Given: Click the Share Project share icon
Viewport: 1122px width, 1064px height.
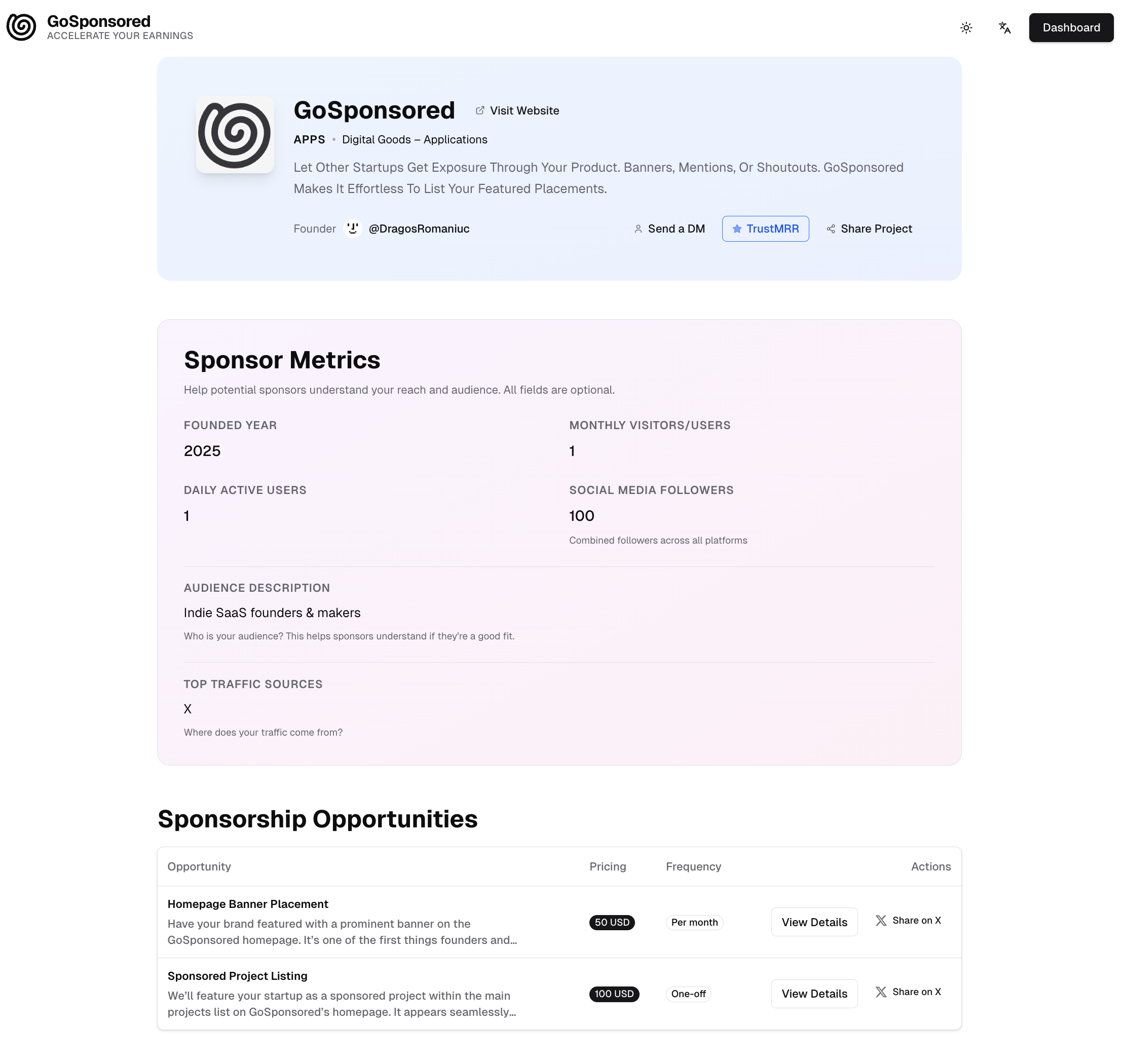Looking at the screenshot, I should pos(831,229).
